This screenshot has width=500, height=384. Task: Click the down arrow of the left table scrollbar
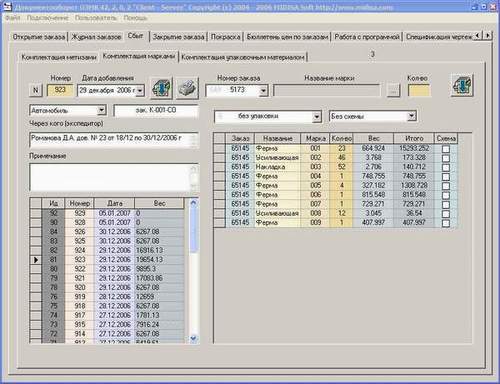point(194,338)
